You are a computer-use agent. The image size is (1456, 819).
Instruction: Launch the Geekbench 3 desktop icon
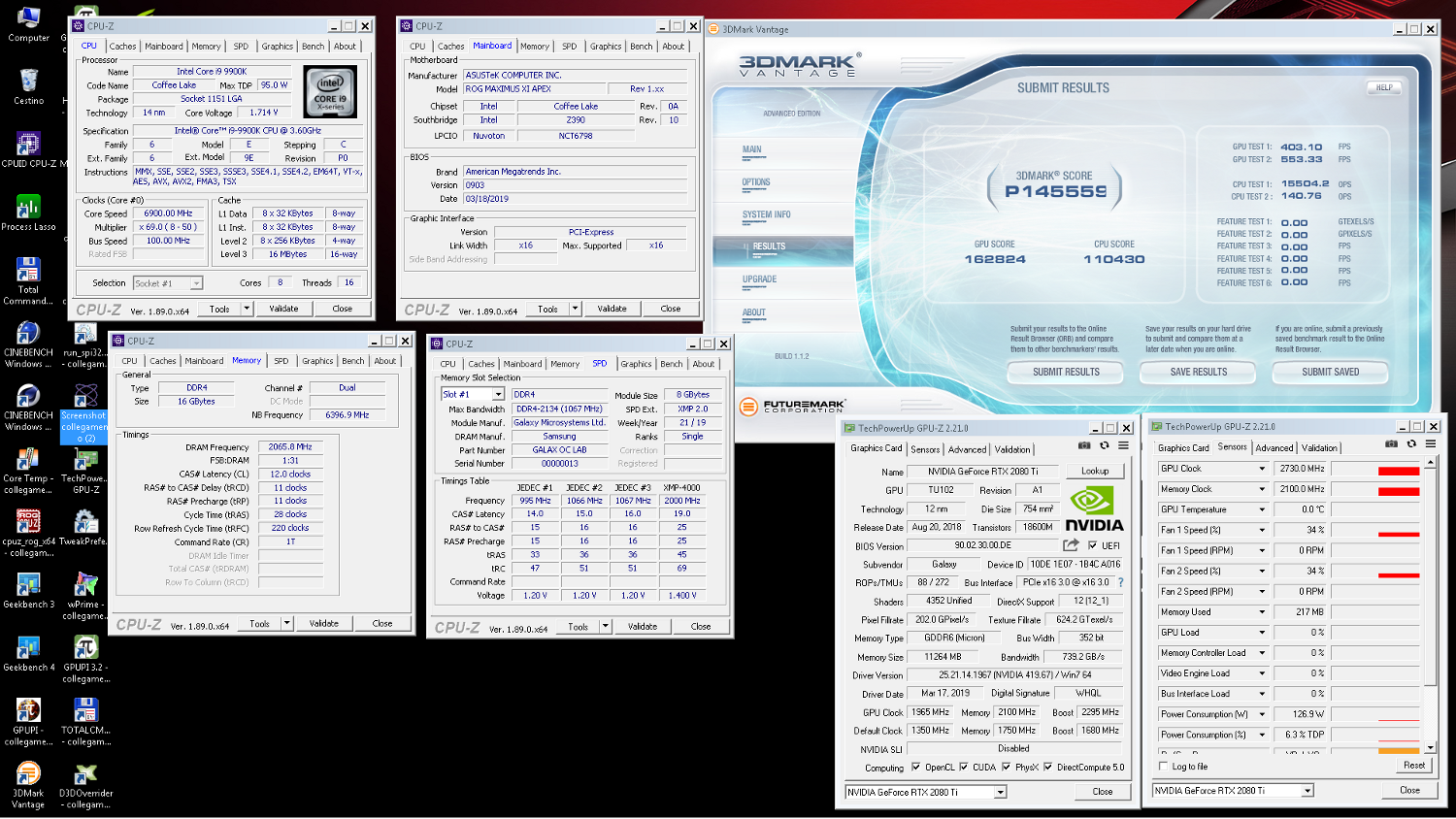point(28,591)
